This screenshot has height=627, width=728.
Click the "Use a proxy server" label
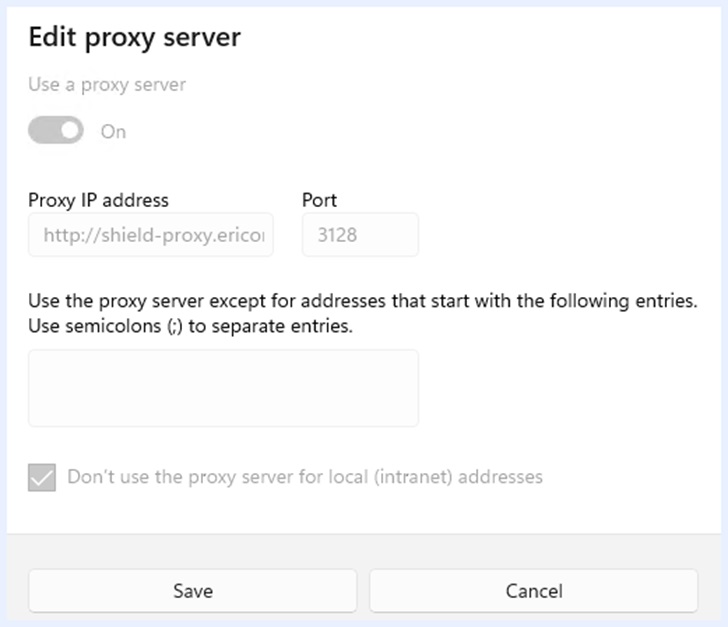tap(107, 85)
